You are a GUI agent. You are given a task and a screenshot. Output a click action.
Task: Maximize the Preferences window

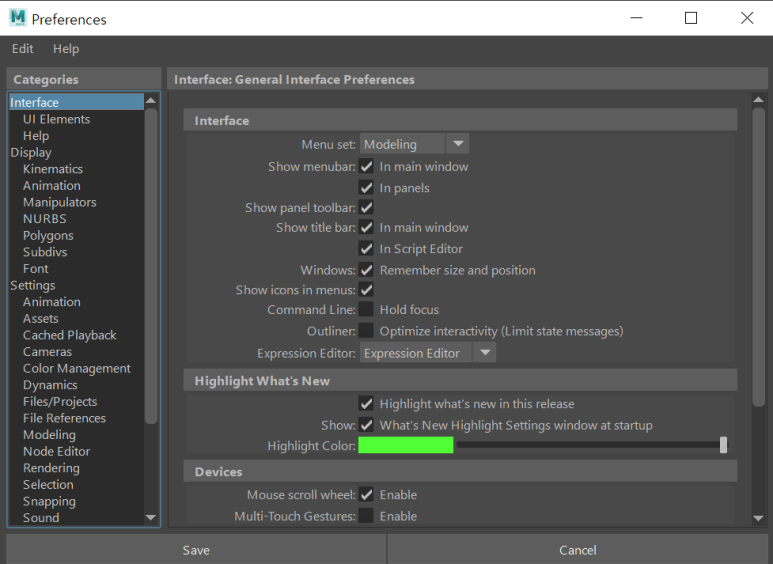pyautogui.click(x=691, y=18)
